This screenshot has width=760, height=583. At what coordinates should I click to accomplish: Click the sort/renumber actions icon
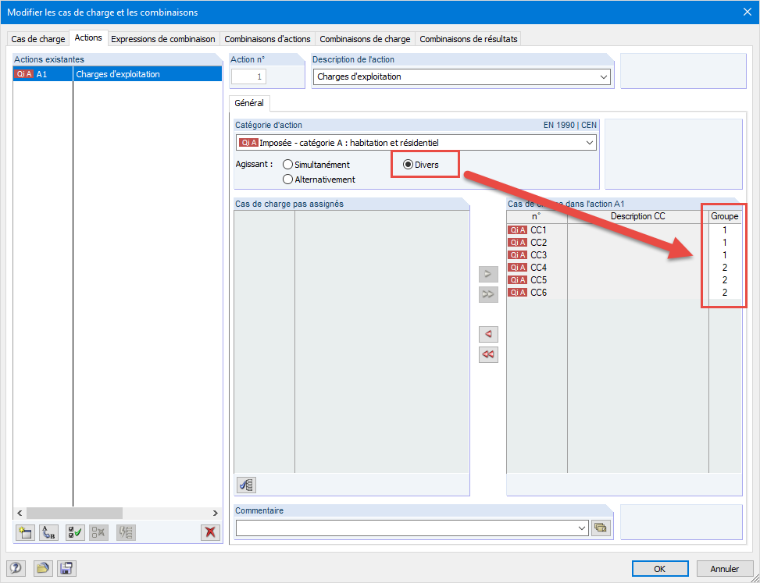(49, 533)
